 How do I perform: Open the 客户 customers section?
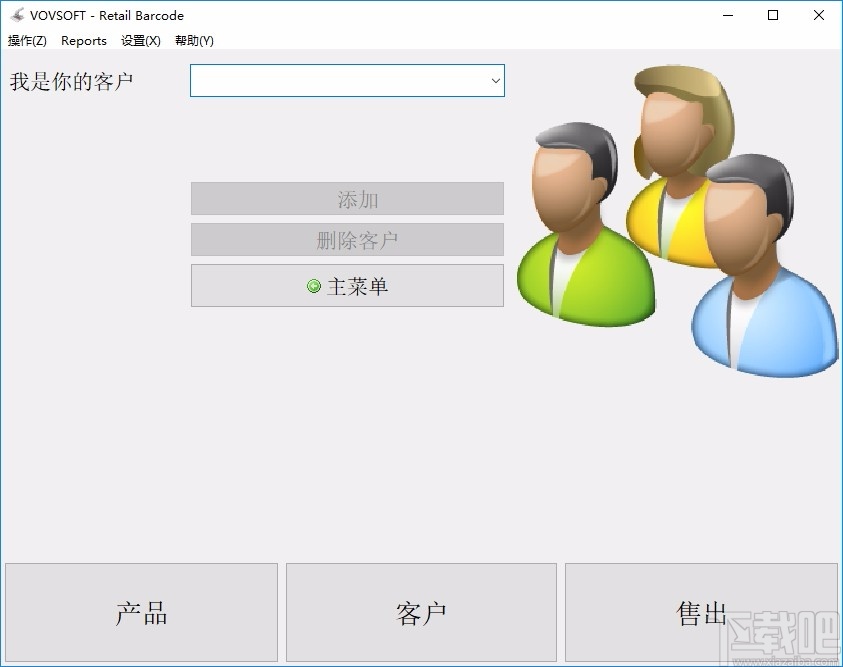coord(421,612)
